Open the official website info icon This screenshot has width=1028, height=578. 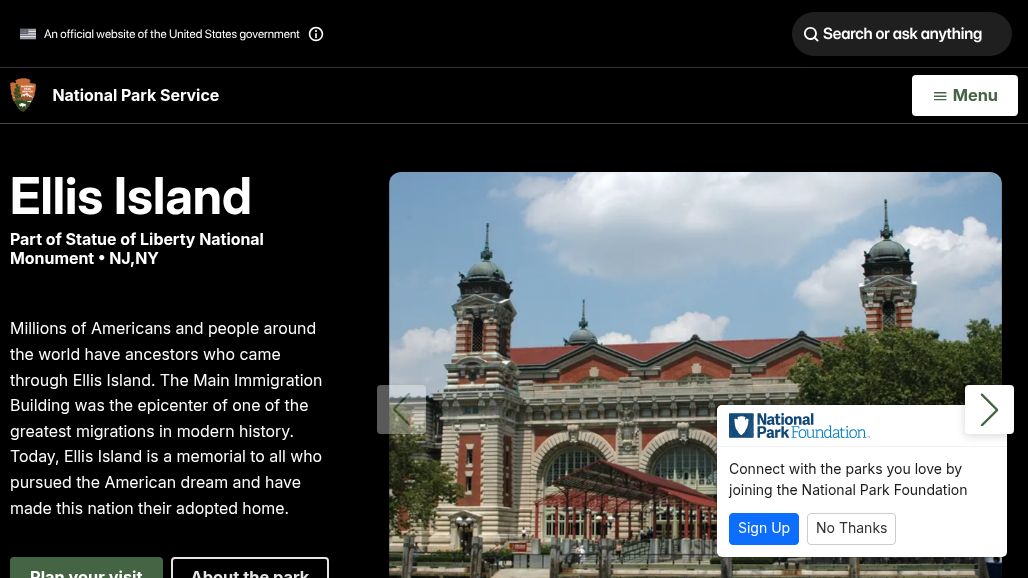pos(316,34)
